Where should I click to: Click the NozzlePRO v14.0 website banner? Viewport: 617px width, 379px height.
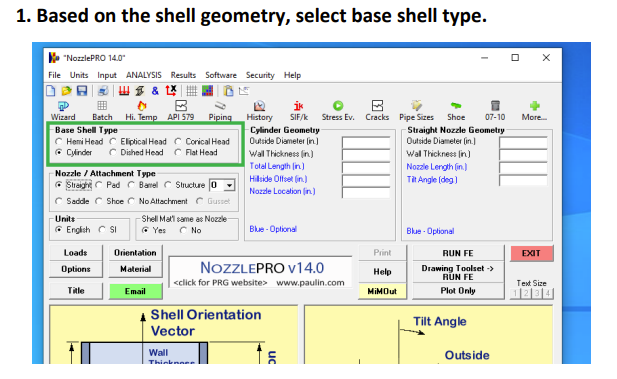[260, 272]
